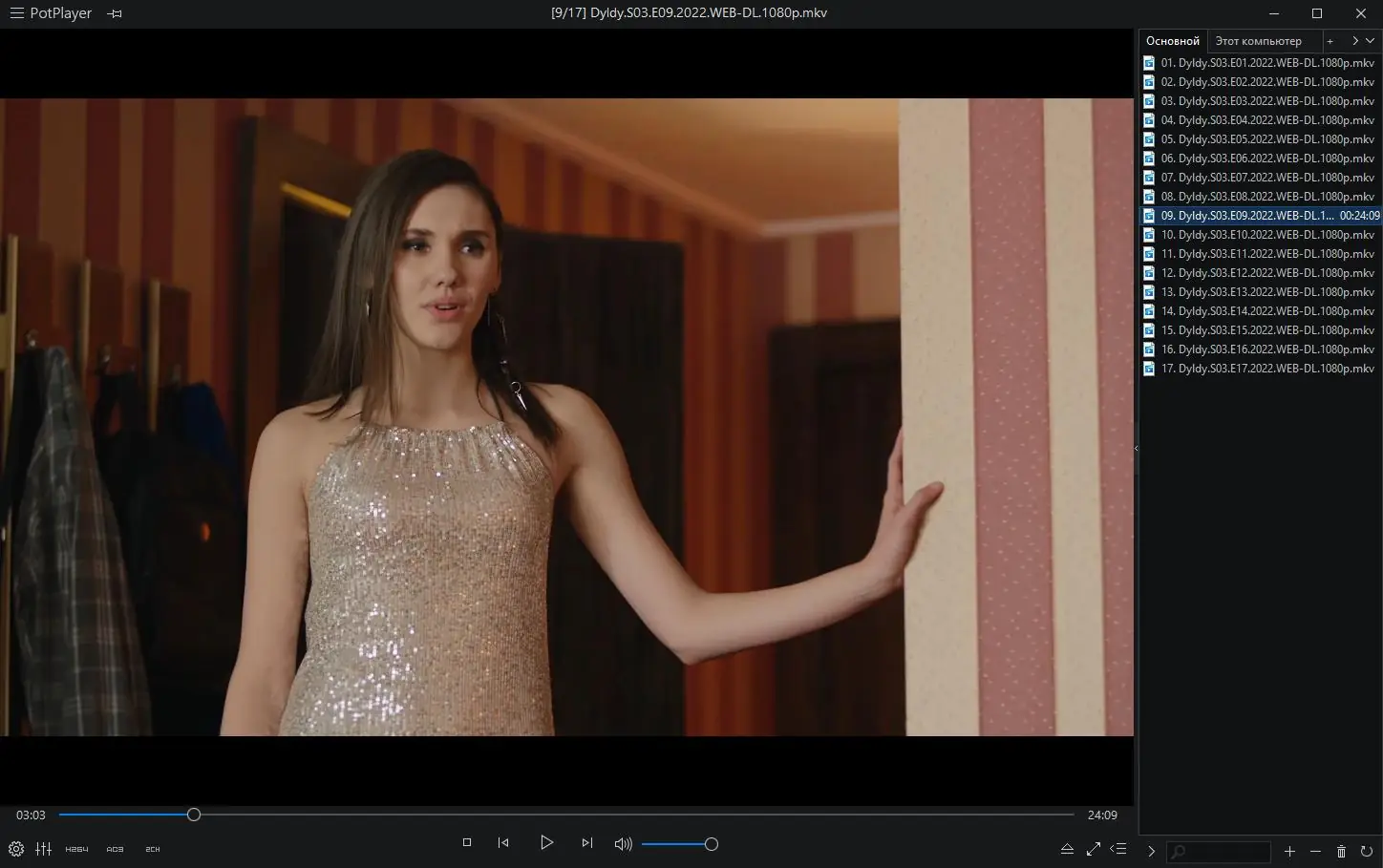
Task: Open the equalizer control panel icon
Action: click(x=44, y=848)
